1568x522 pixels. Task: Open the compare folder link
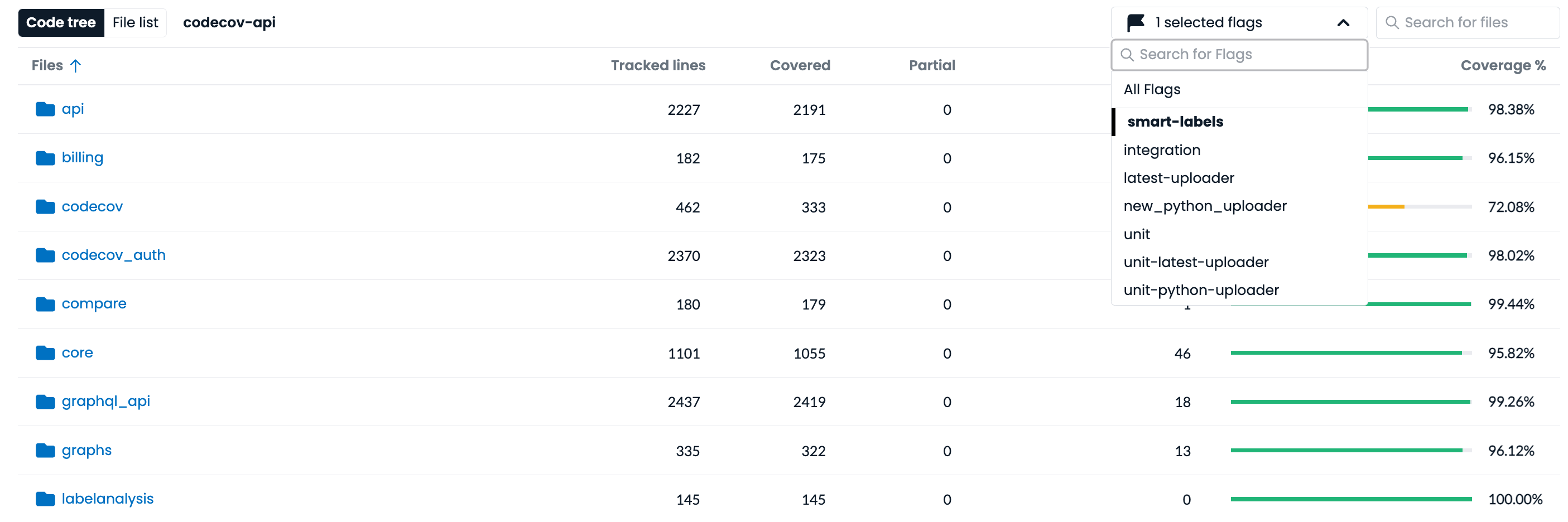94,303
